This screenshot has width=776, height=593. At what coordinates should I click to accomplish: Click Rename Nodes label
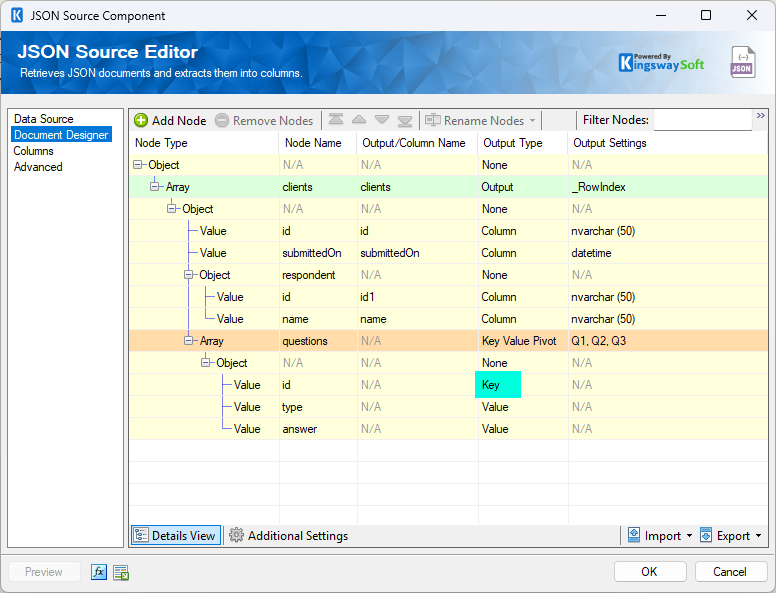pyautogui.click(x=484, y=120)
